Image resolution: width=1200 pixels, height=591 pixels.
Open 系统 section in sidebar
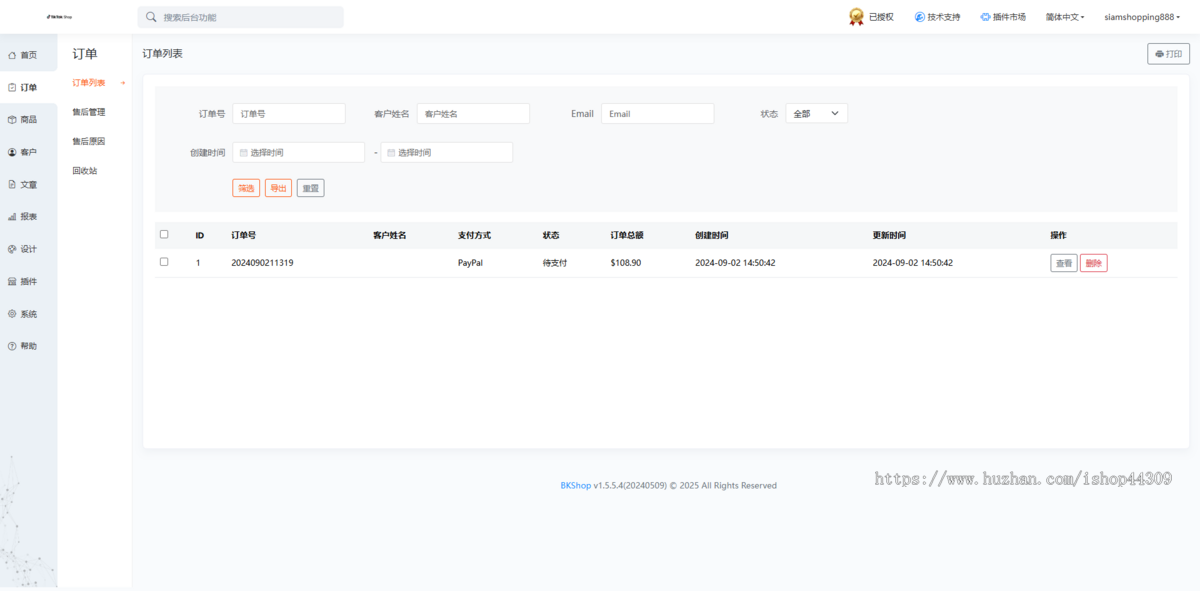28,314
